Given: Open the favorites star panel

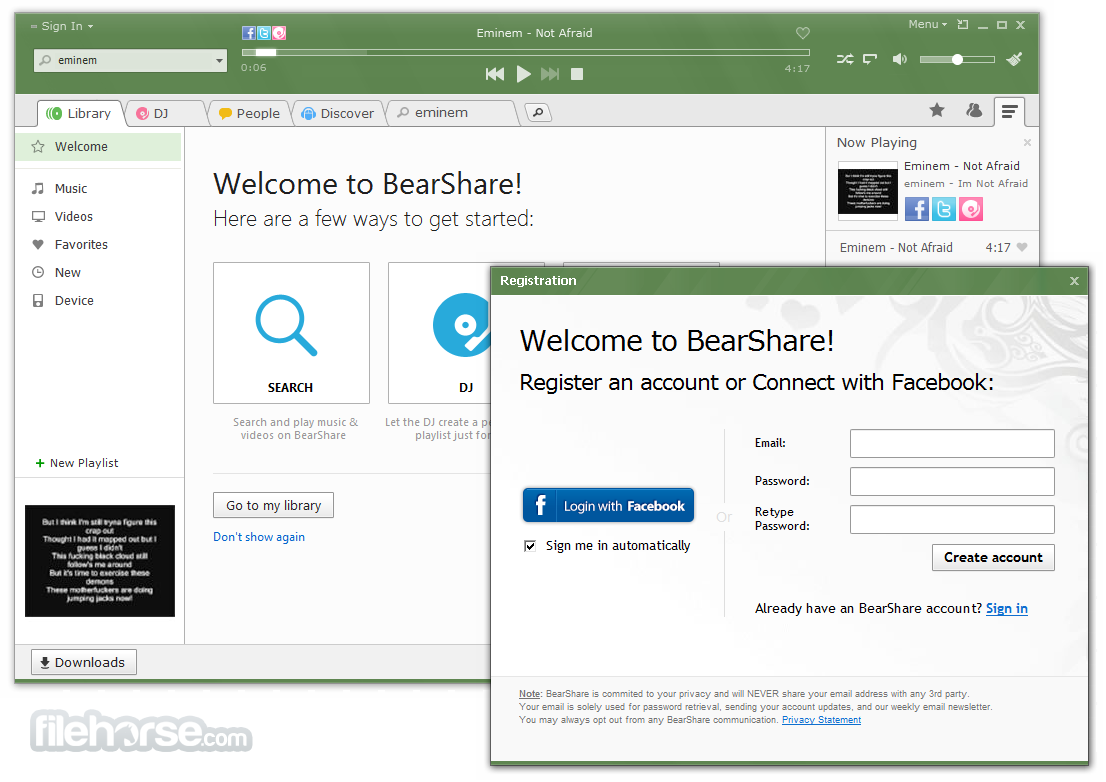Looking at the screenshot, I should 936,111.
